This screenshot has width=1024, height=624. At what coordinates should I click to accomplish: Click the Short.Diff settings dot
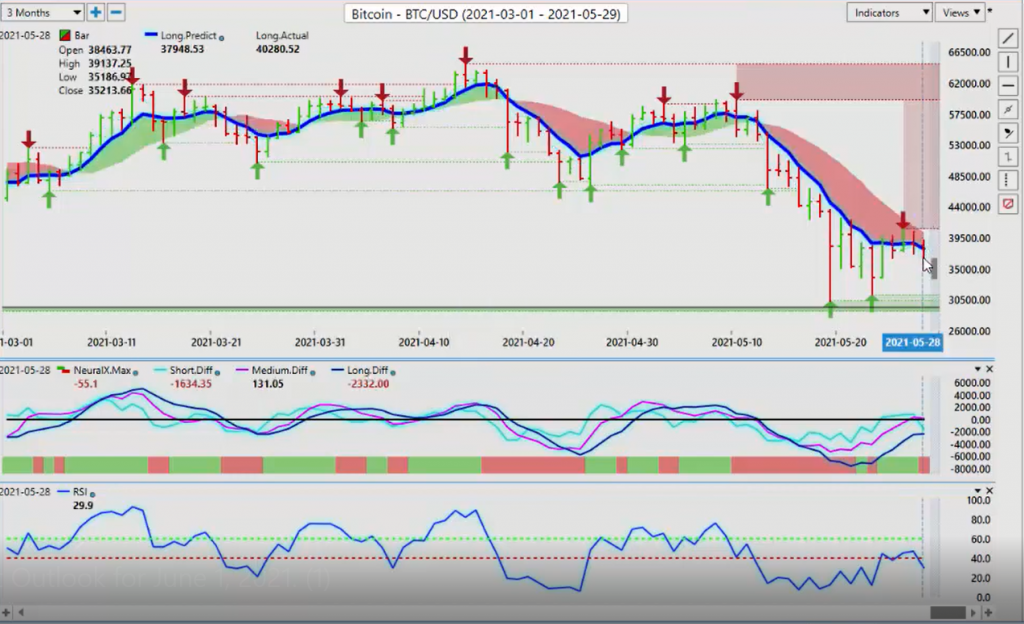(191, 371)
